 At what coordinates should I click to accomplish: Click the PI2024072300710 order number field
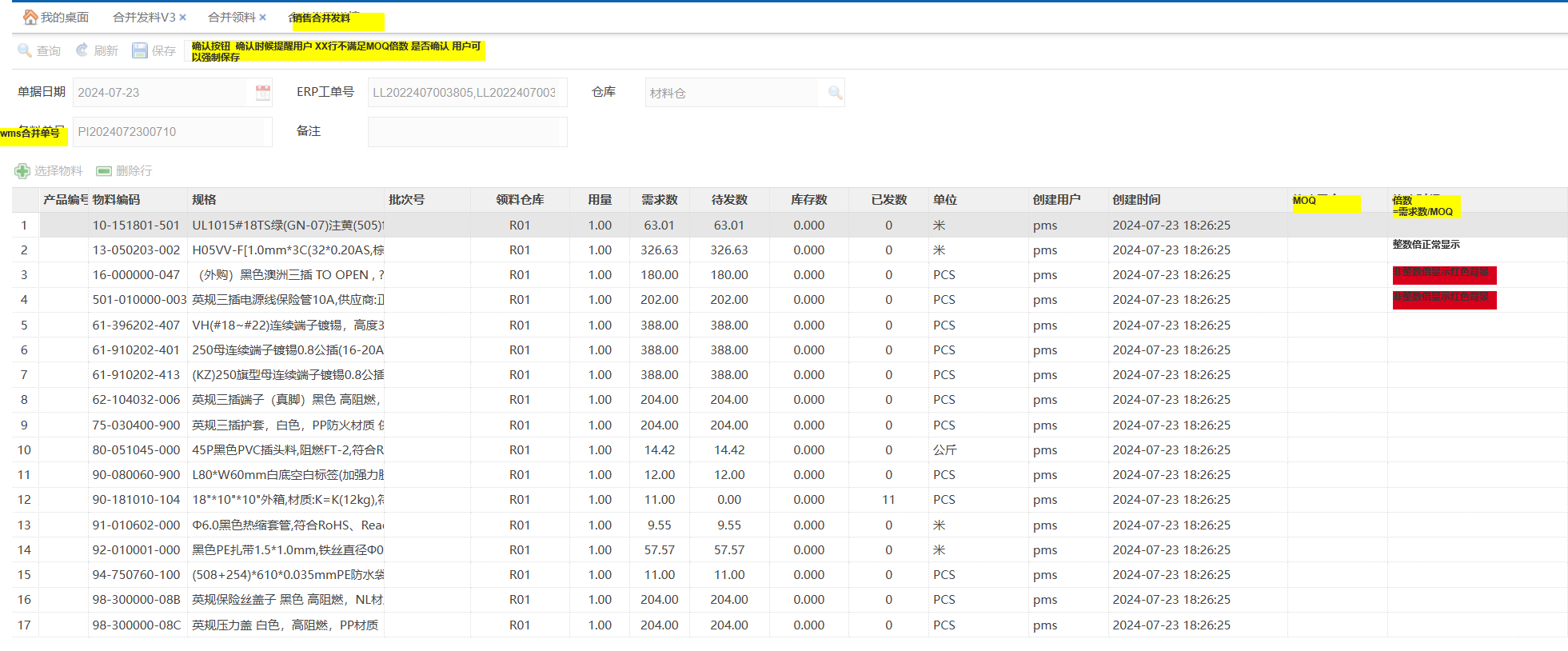pyautogui.click(x=173, y=132)
